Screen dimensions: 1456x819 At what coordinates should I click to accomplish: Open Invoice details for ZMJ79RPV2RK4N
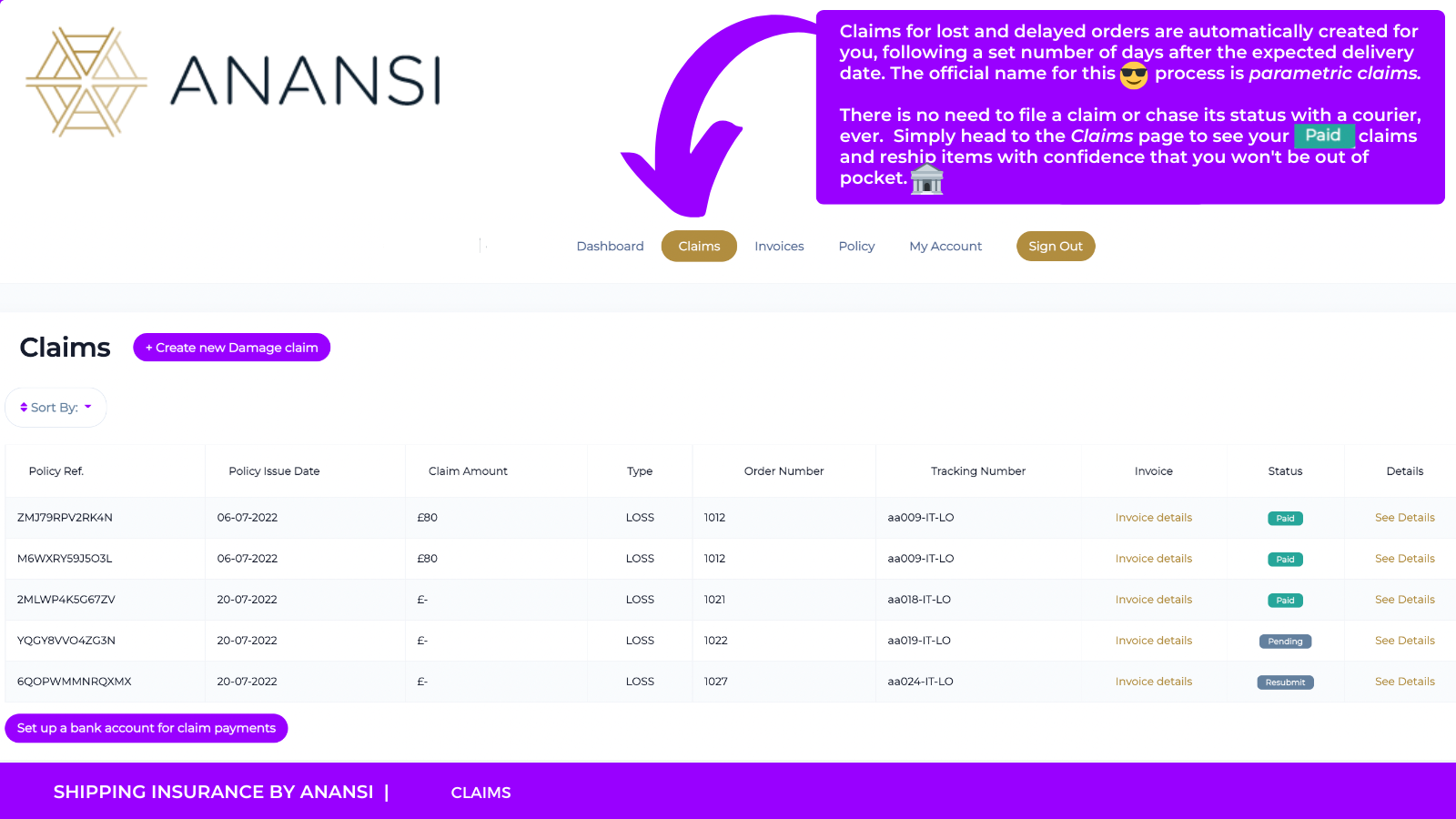[x=1154, y=518]
